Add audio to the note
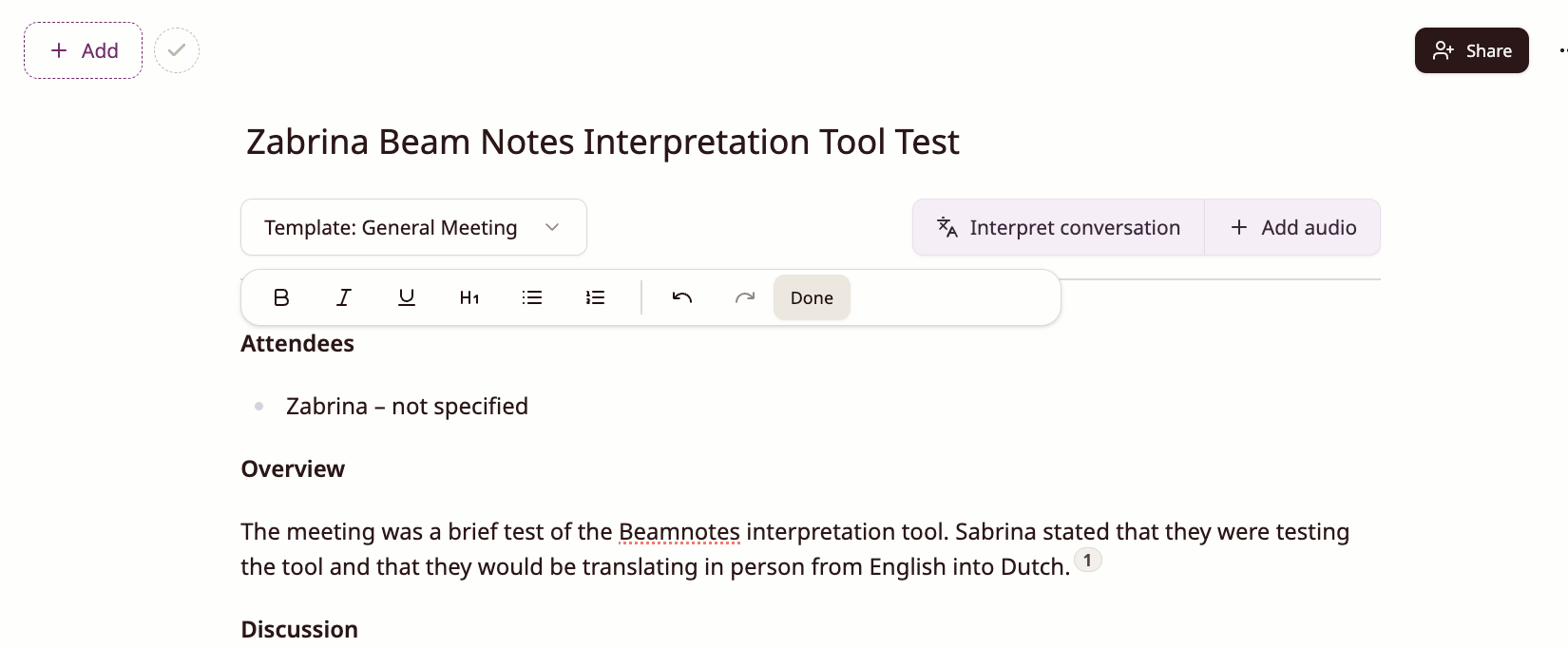Viewport: 1568px width, 648px height. click(x=1292, y=227)
